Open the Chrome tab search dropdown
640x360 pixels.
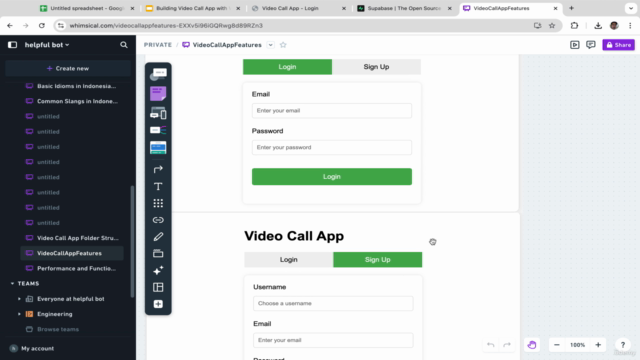point(631,8)
